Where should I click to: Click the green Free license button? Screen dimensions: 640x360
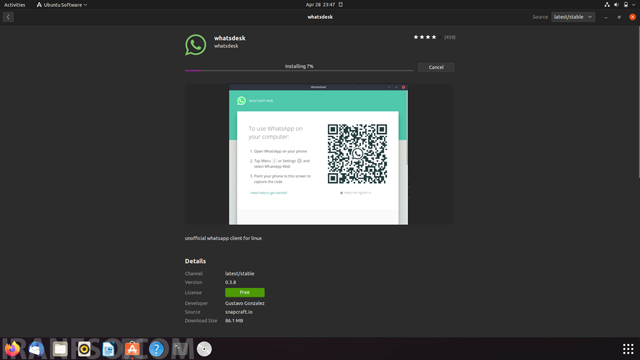pyautogui.click(x=245, y=292)
